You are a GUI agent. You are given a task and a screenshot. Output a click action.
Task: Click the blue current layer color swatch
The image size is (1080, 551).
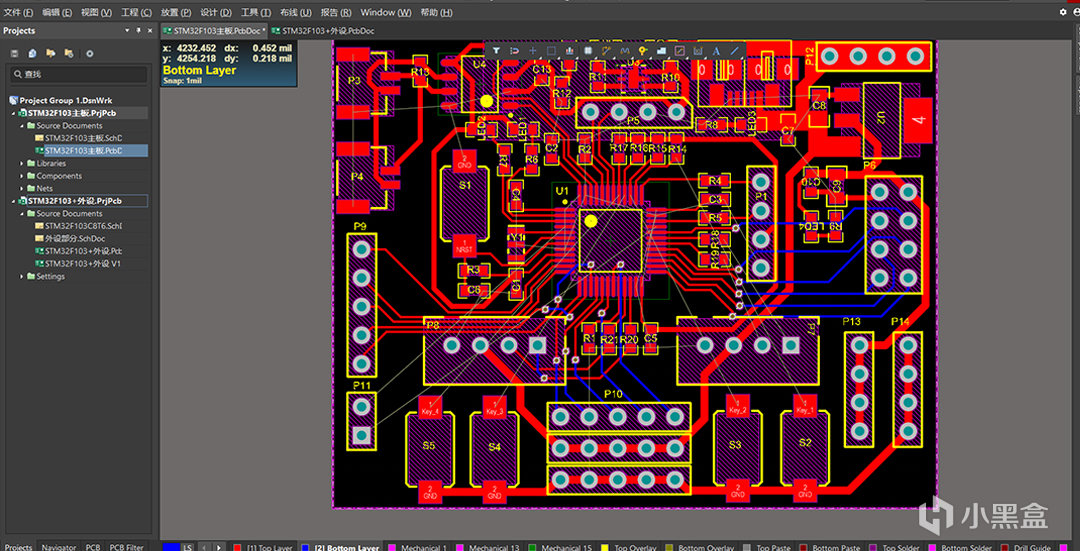[x=171, y=547]
